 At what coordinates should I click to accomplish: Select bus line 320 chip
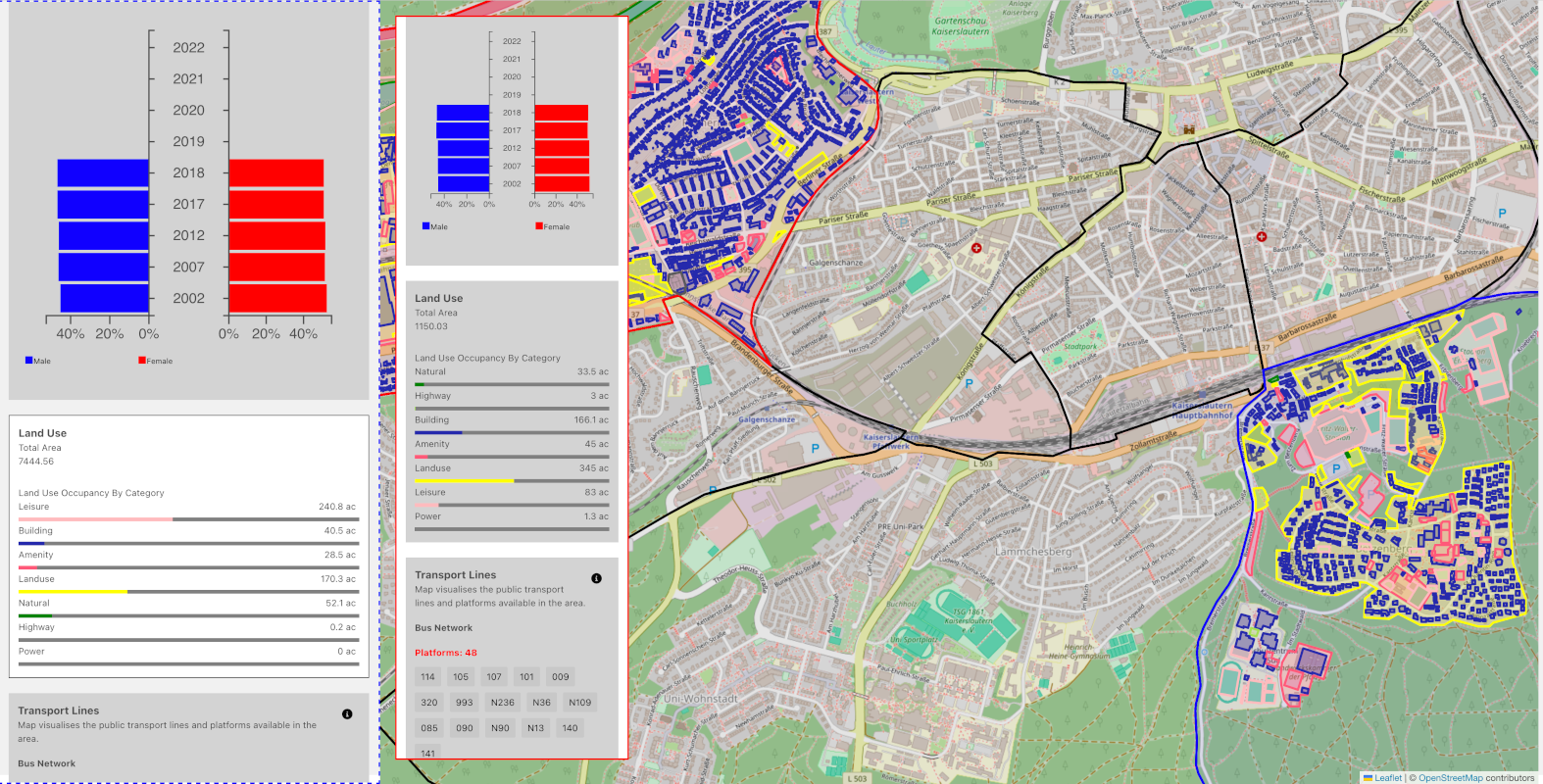pos(429,703)
